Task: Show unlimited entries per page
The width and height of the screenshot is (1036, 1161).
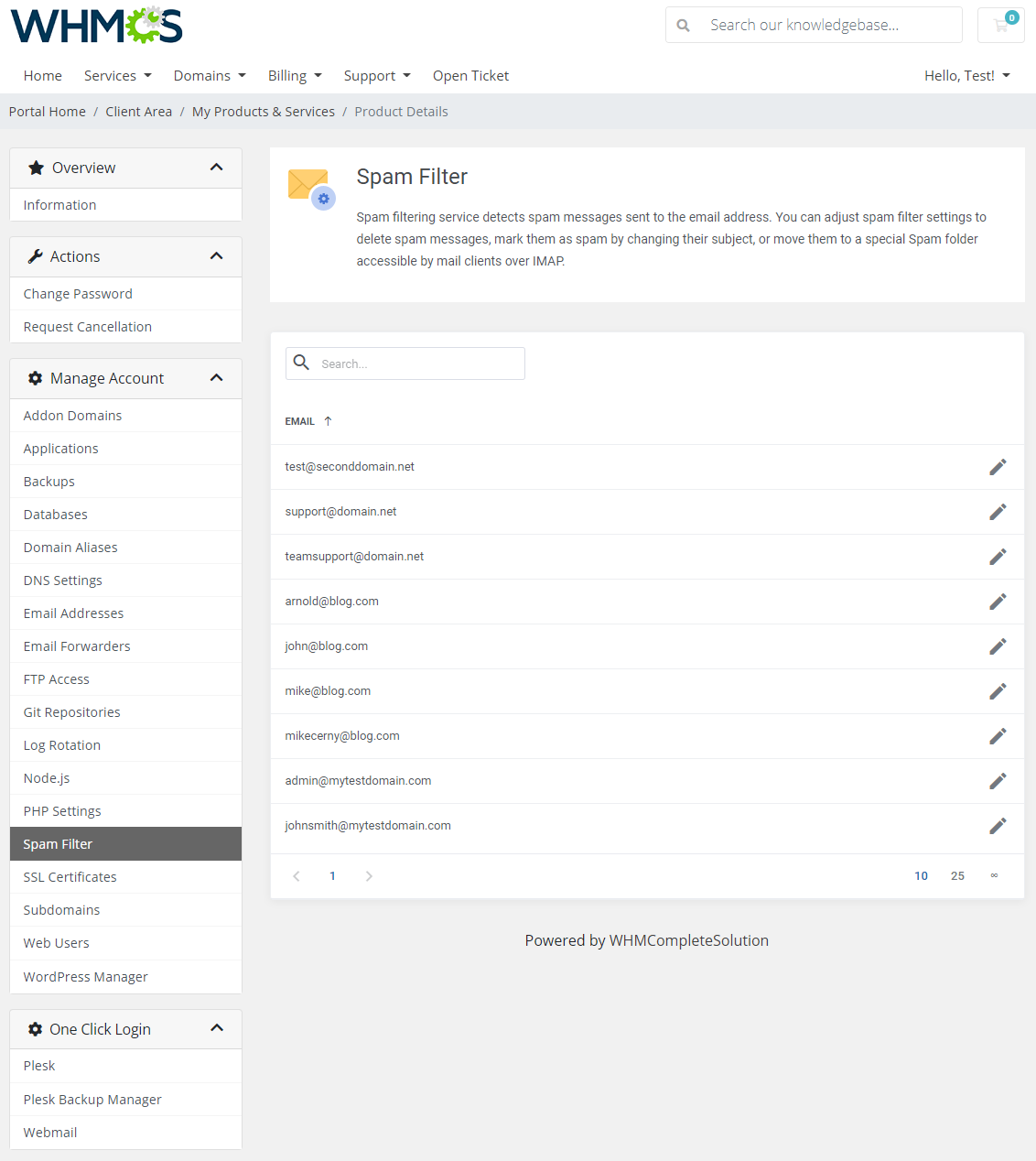Action: pos(994,876)
